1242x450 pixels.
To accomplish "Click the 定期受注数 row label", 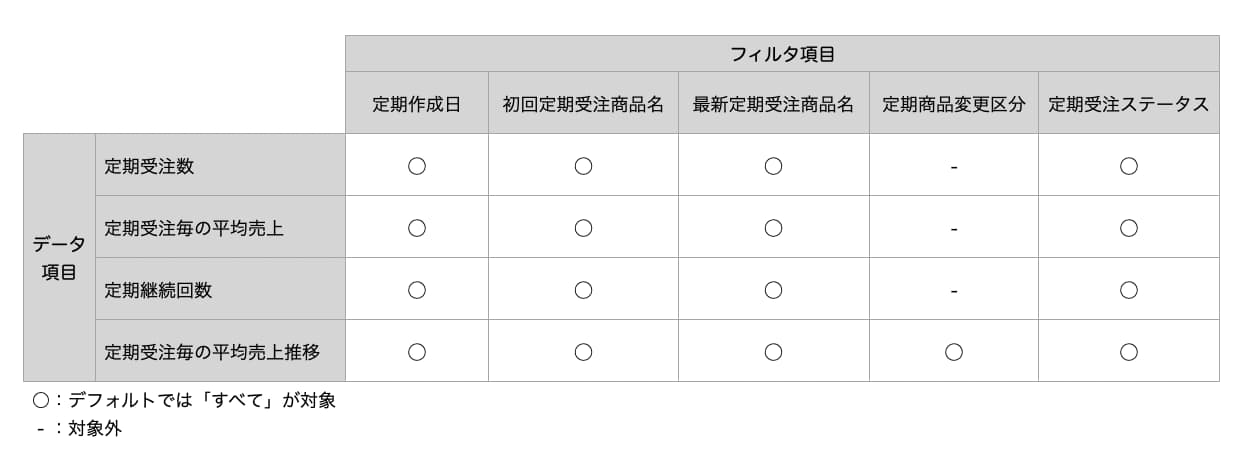I will [x=220, y=165].
